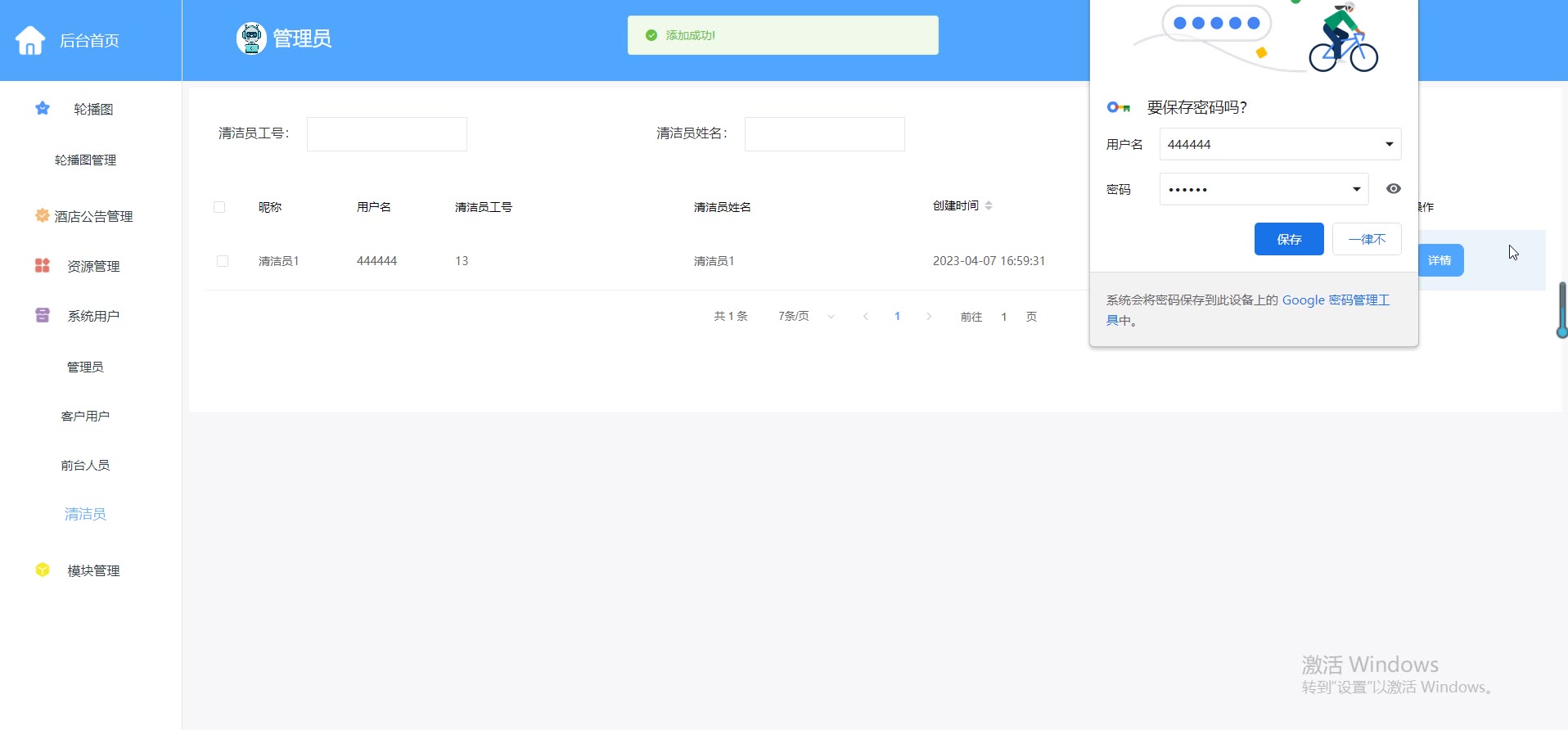Click the 添加成功! notification
Screen dimensions: 1568x730
point(783,35)
